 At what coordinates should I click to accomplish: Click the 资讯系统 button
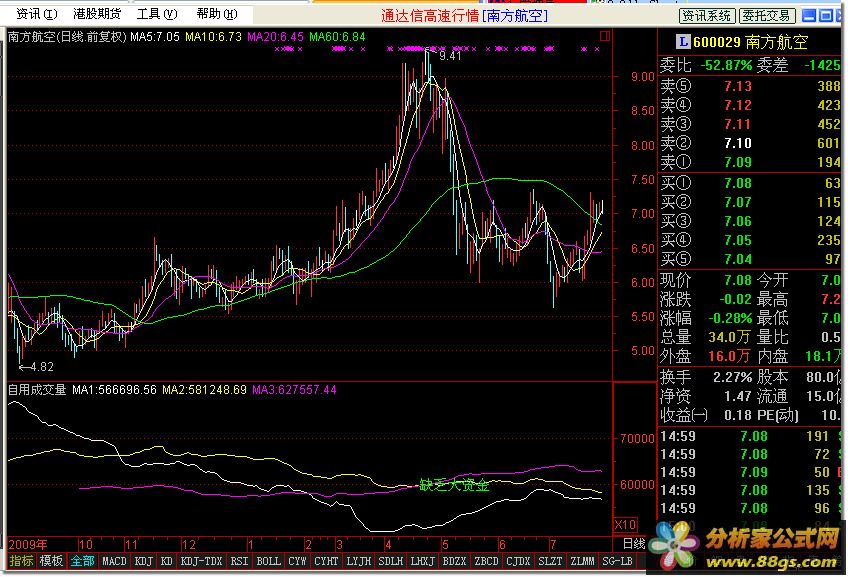[x=707, y=16]
